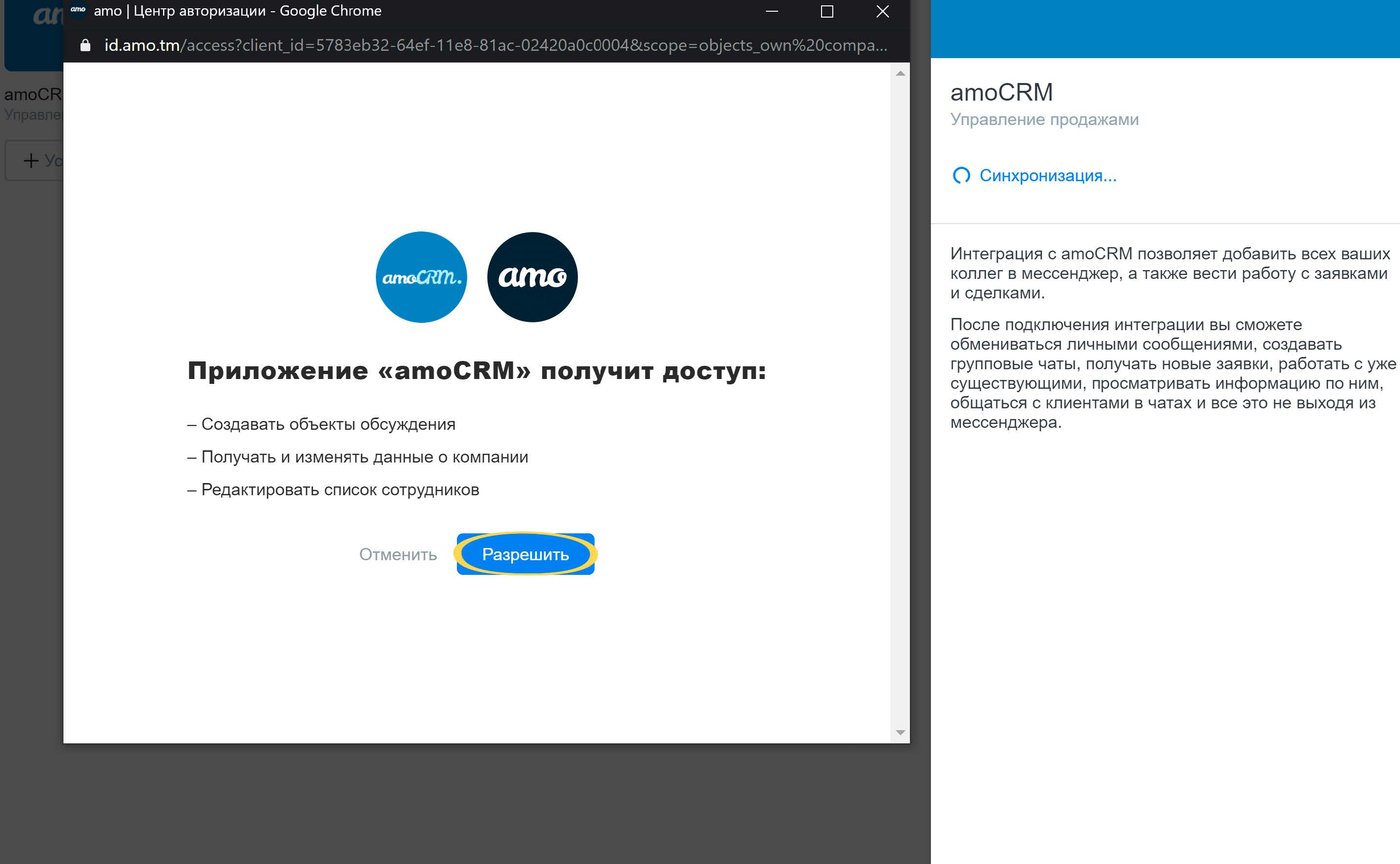Click the Отменить link
The width and height of the screenshot is (1400, 864).
coord(398,554)
